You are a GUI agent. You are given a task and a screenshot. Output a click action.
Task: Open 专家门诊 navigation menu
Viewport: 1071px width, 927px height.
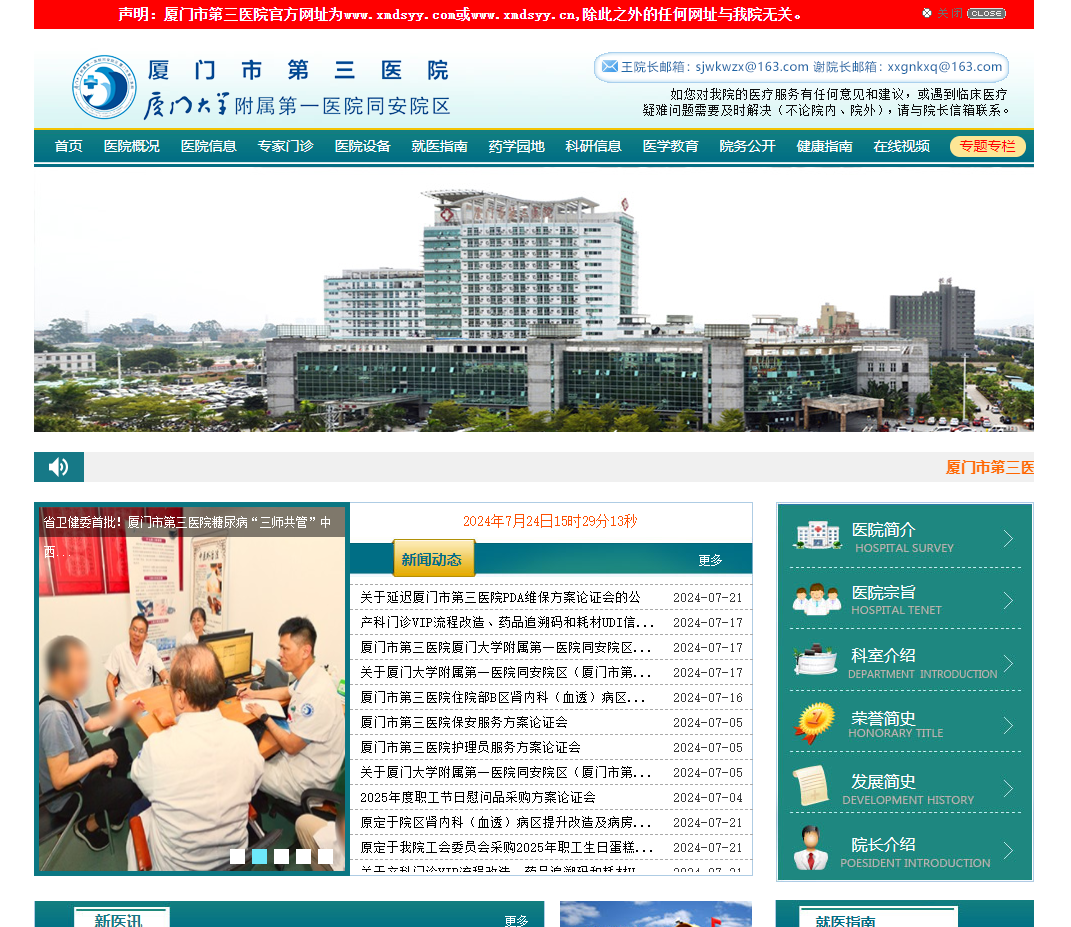(286, 146)
